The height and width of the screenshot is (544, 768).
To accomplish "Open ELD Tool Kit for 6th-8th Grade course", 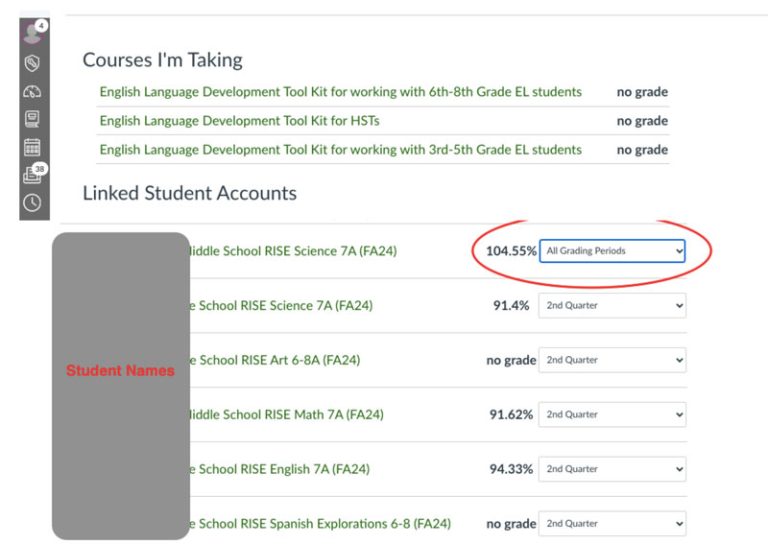I will (x=340, y=92).
